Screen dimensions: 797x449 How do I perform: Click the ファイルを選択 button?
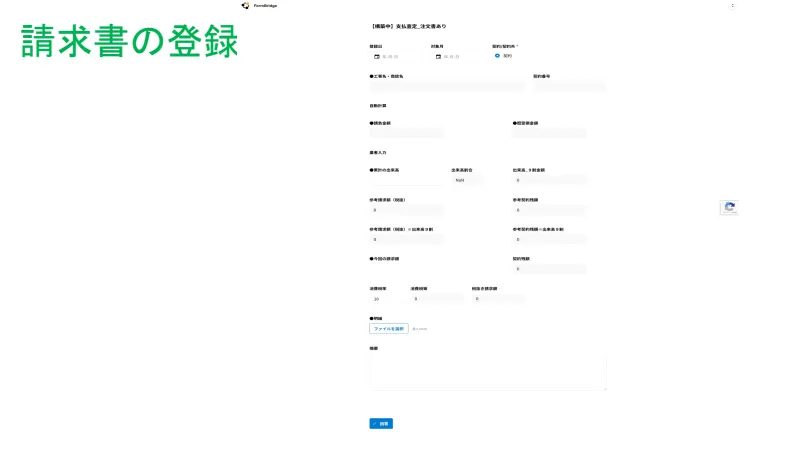(x=388, y=328)
